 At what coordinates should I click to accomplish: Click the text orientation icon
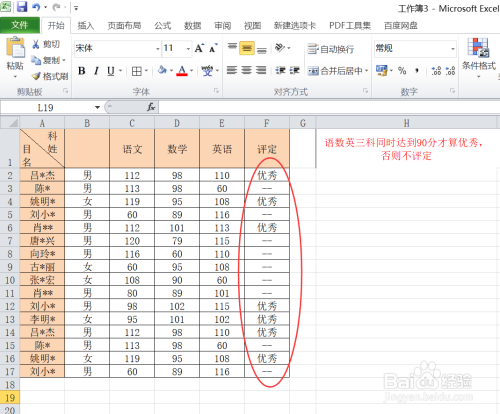[280, 48]
